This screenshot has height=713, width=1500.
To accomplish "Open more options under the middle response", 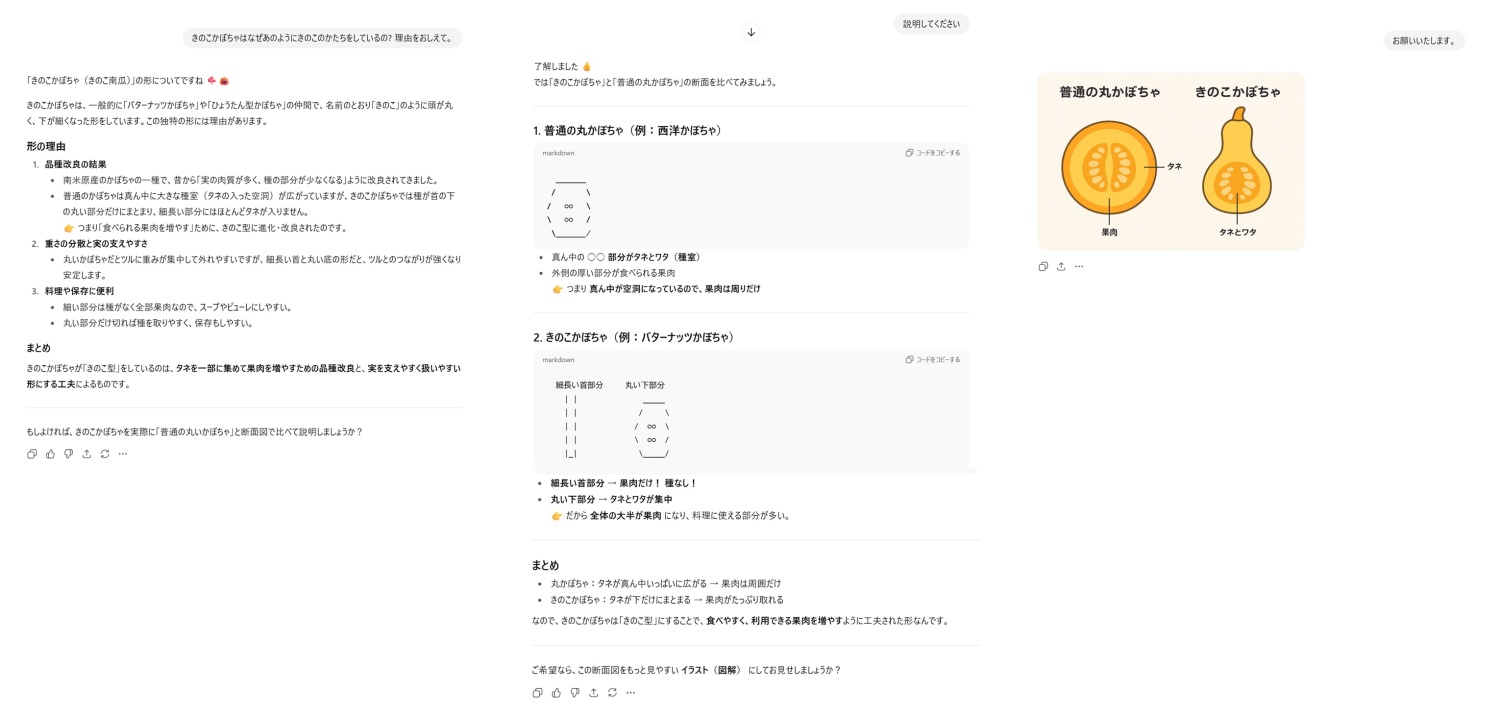I will [x=630, y=693].
